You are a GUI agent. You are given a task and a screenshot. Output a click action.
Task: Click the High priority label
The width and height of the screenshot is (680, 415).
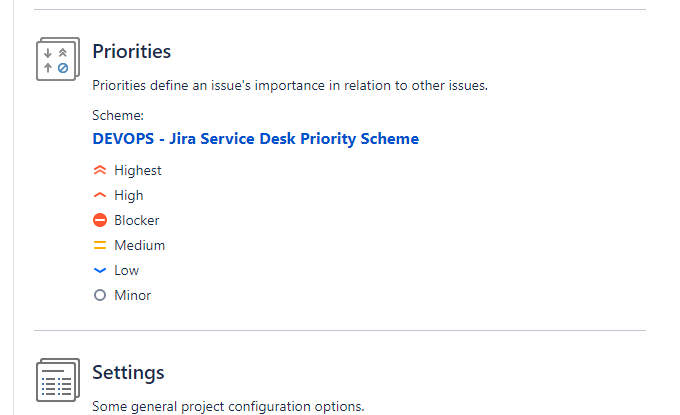128,196
